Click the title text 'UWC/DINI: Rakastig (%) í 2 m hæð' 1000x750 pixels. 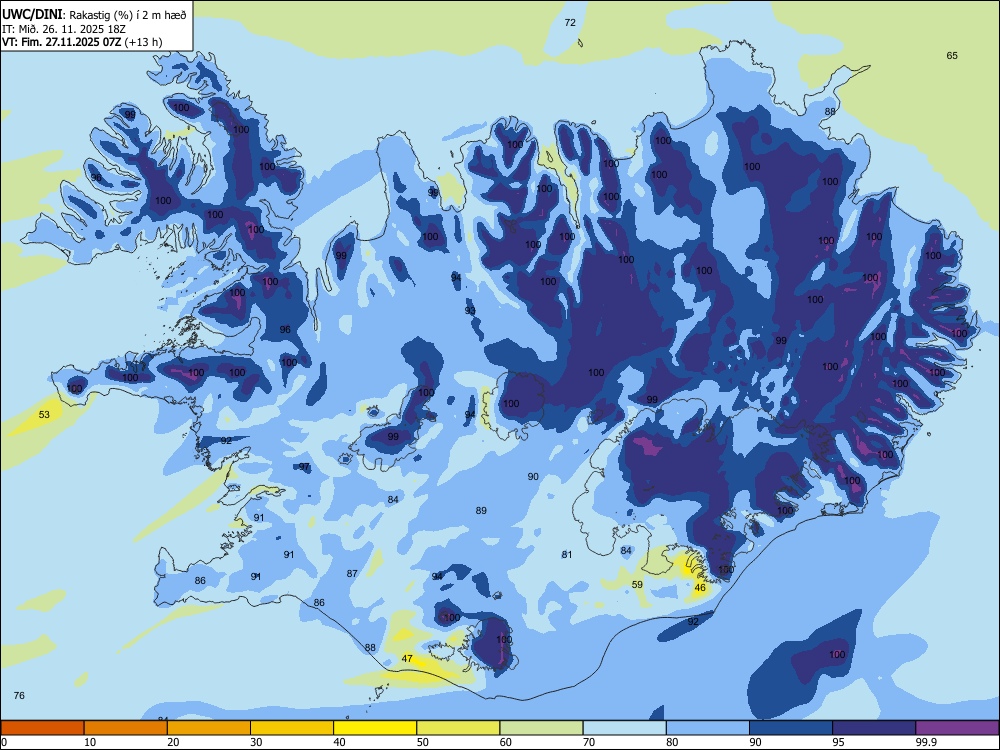[x=94, y=15]
